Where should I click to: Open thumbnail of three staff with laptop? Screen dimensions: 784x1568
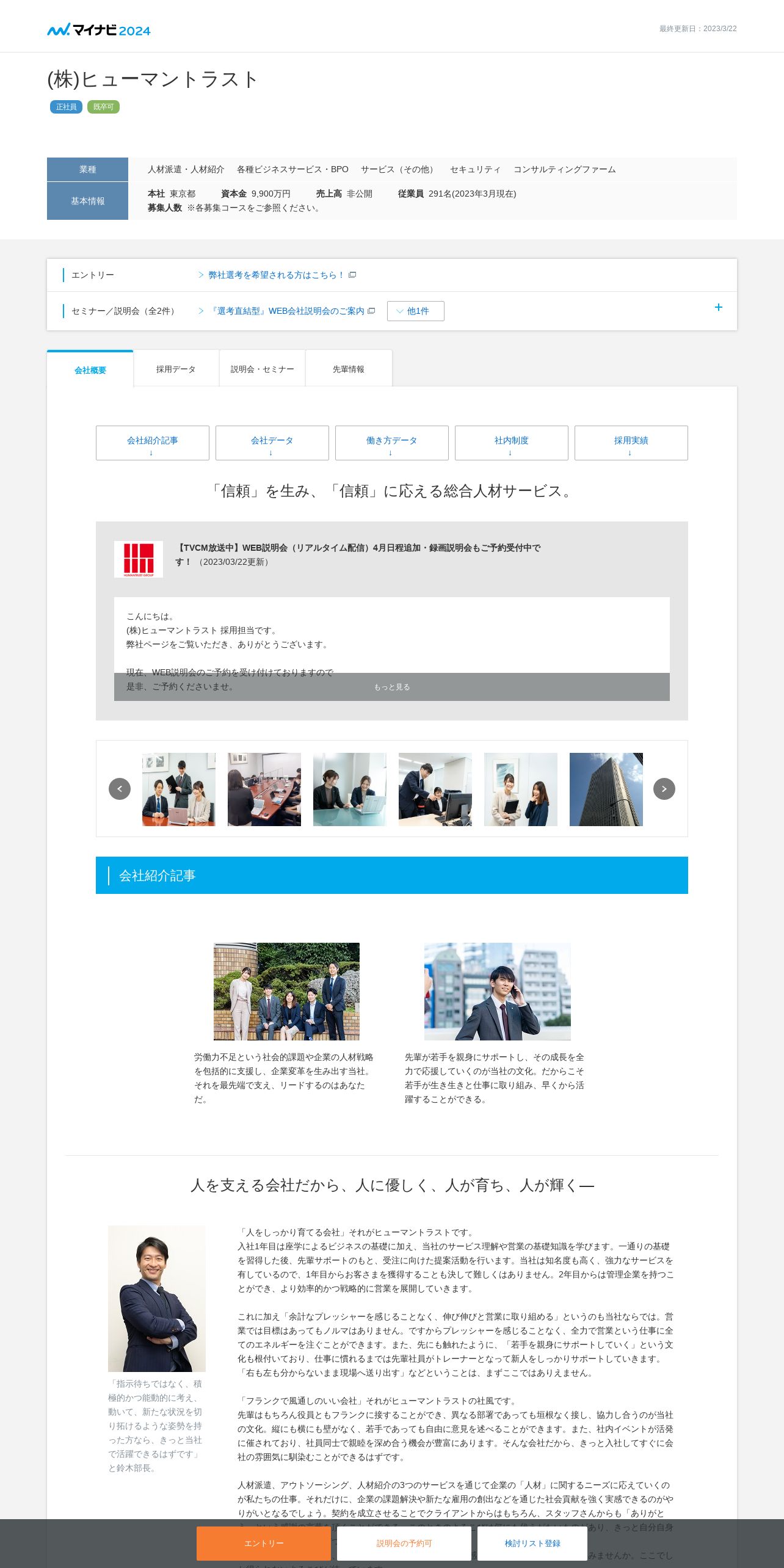pos(179,789)
